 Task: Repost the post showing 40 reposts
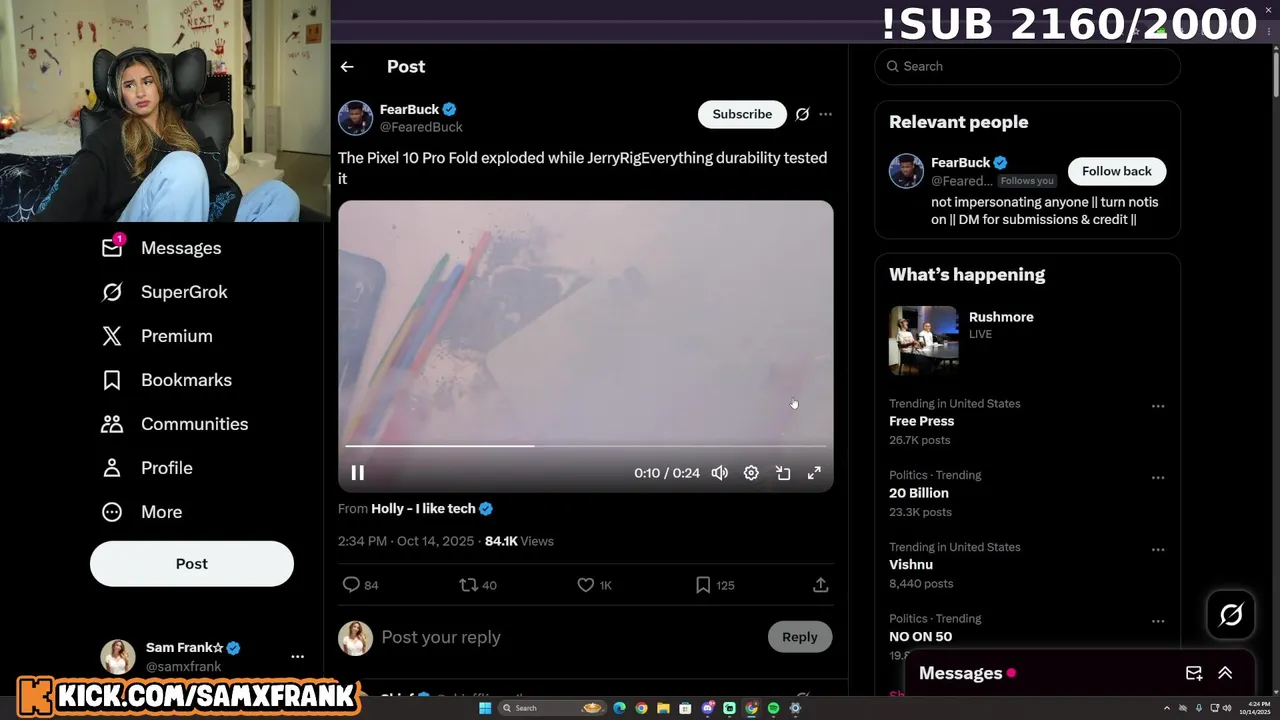pos(477,585)
